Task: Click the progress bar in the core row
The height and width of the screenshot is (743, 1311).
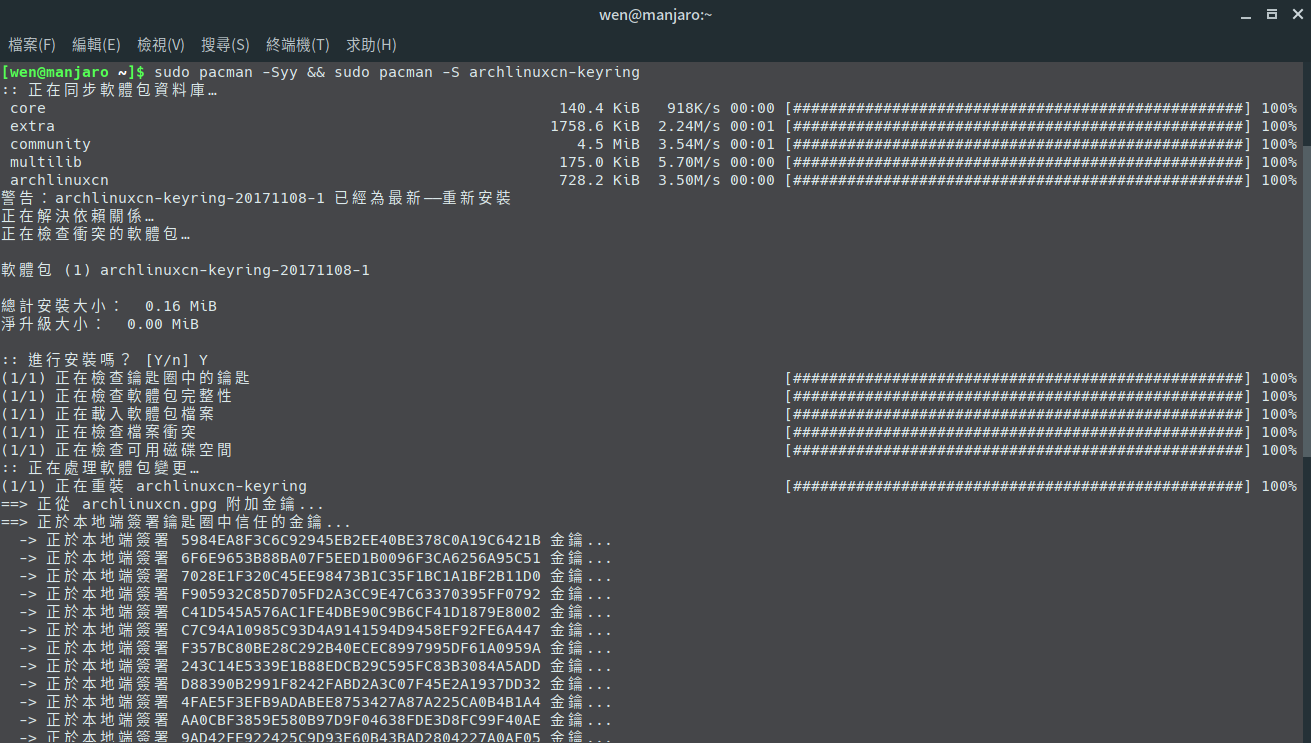Action: pyautogui.click(x=1018, y=108)
